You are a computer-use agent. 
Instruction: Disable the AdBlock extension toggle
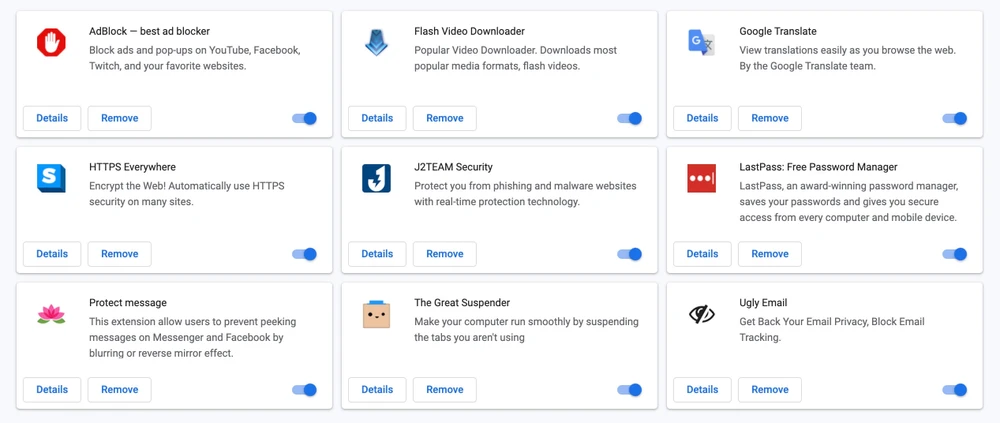point(305,118)
